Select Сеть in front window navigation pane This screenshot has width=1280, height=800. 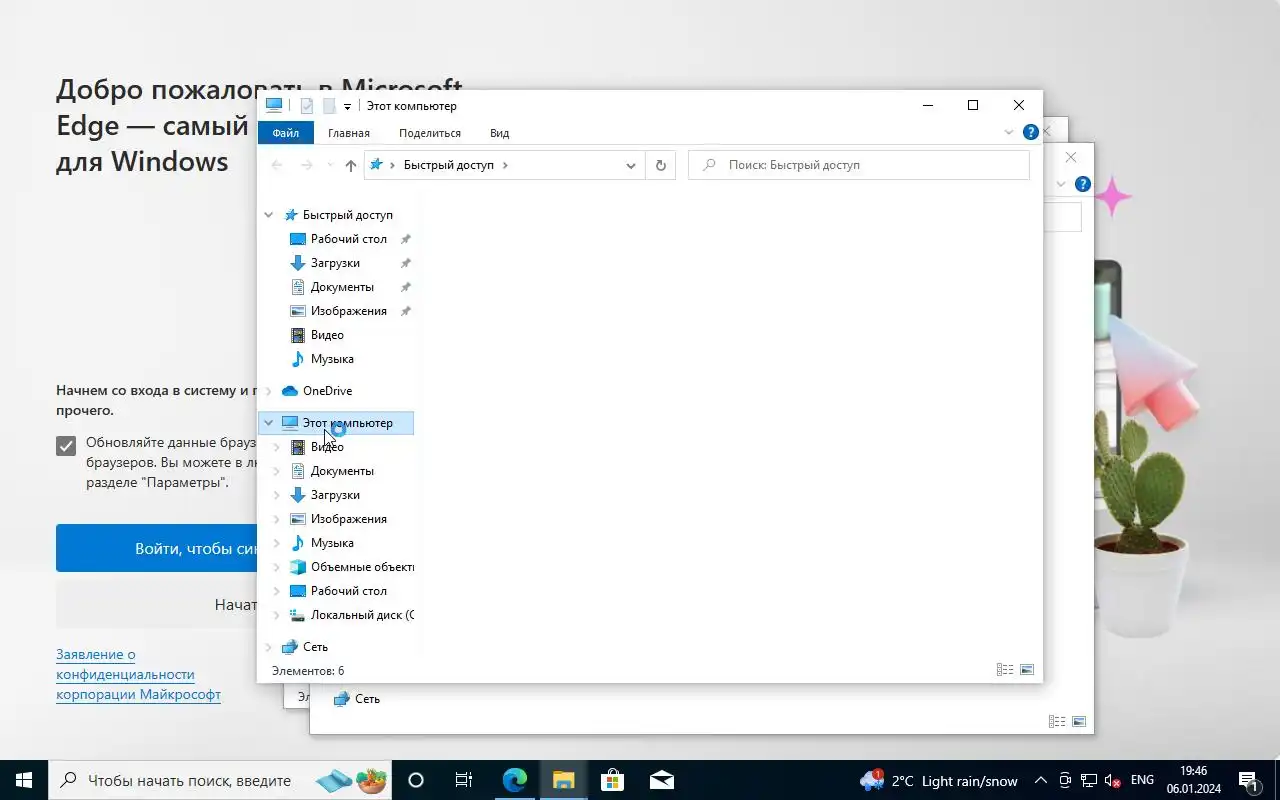pyautogui.click(x=315, y=647)
